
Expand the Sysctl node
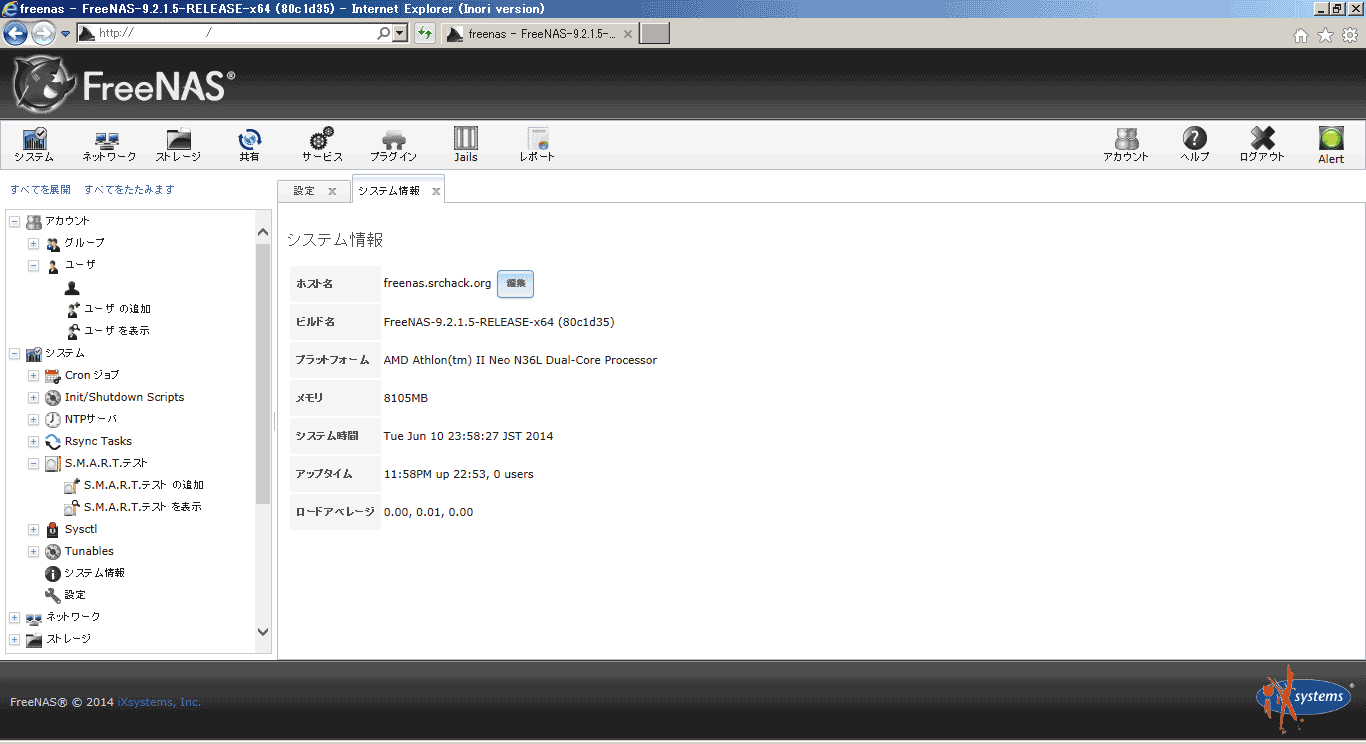tap(33, 529)
